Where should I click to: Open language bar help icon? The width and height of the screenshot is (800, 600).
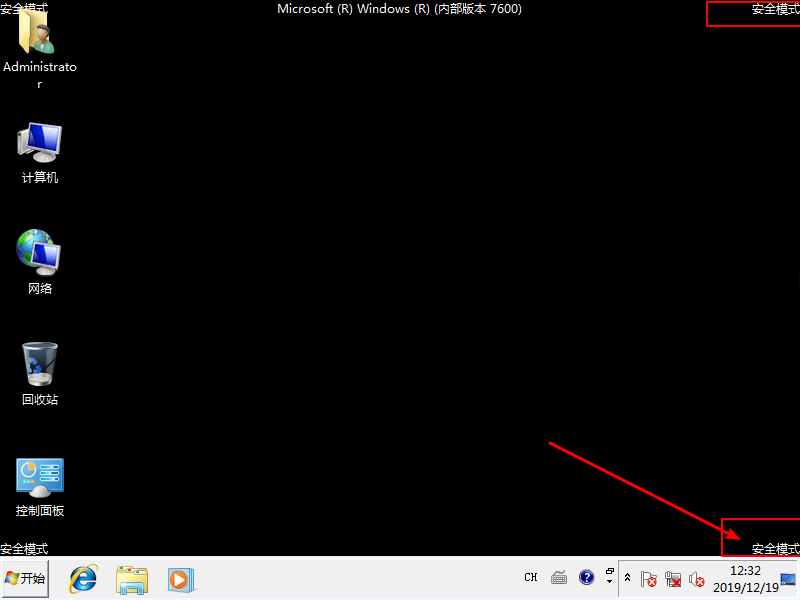click(586, 577)
